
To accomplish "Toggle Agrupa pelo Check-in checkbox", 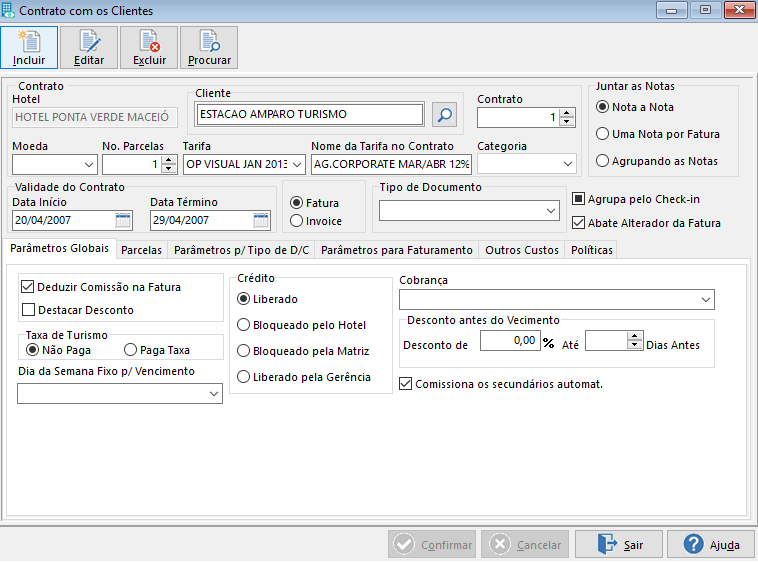I will [x=636, y=199].
